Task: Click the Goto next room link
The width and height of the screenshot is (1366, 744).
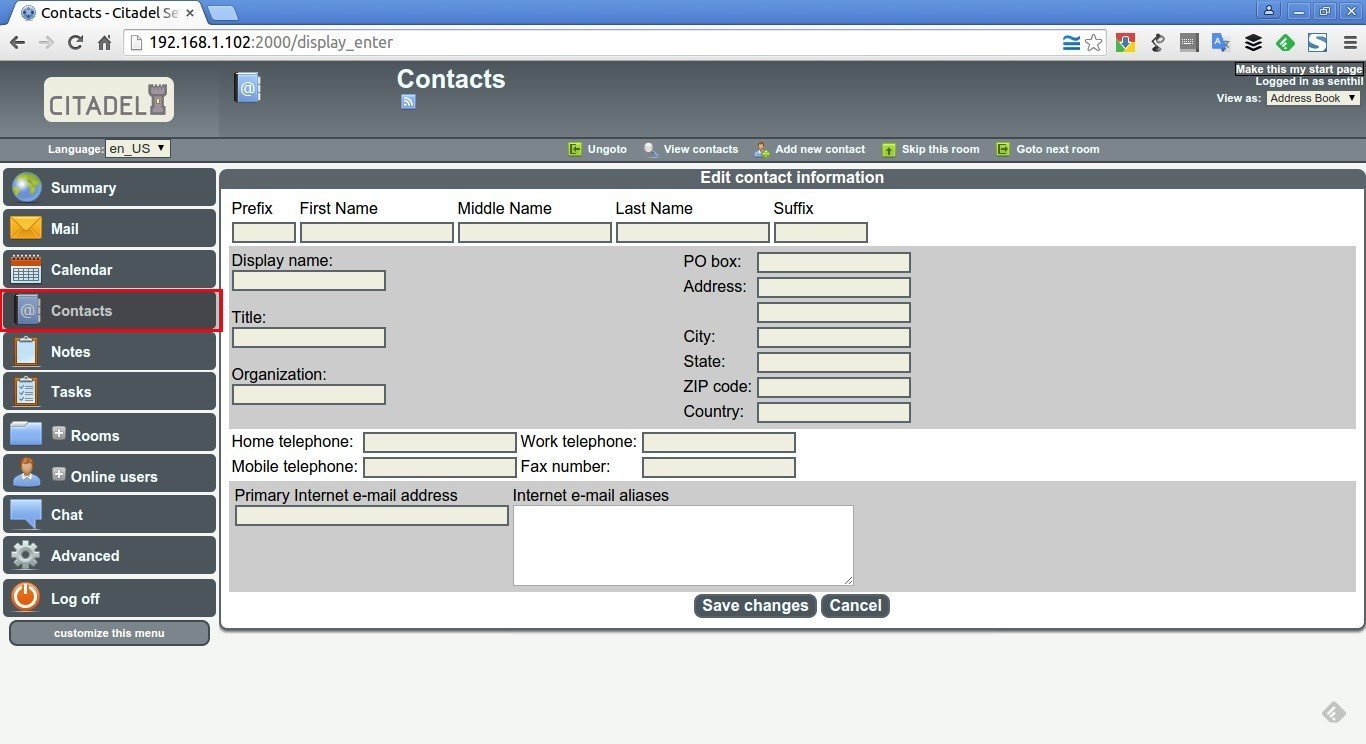Action: click(x=1058, y=149)
